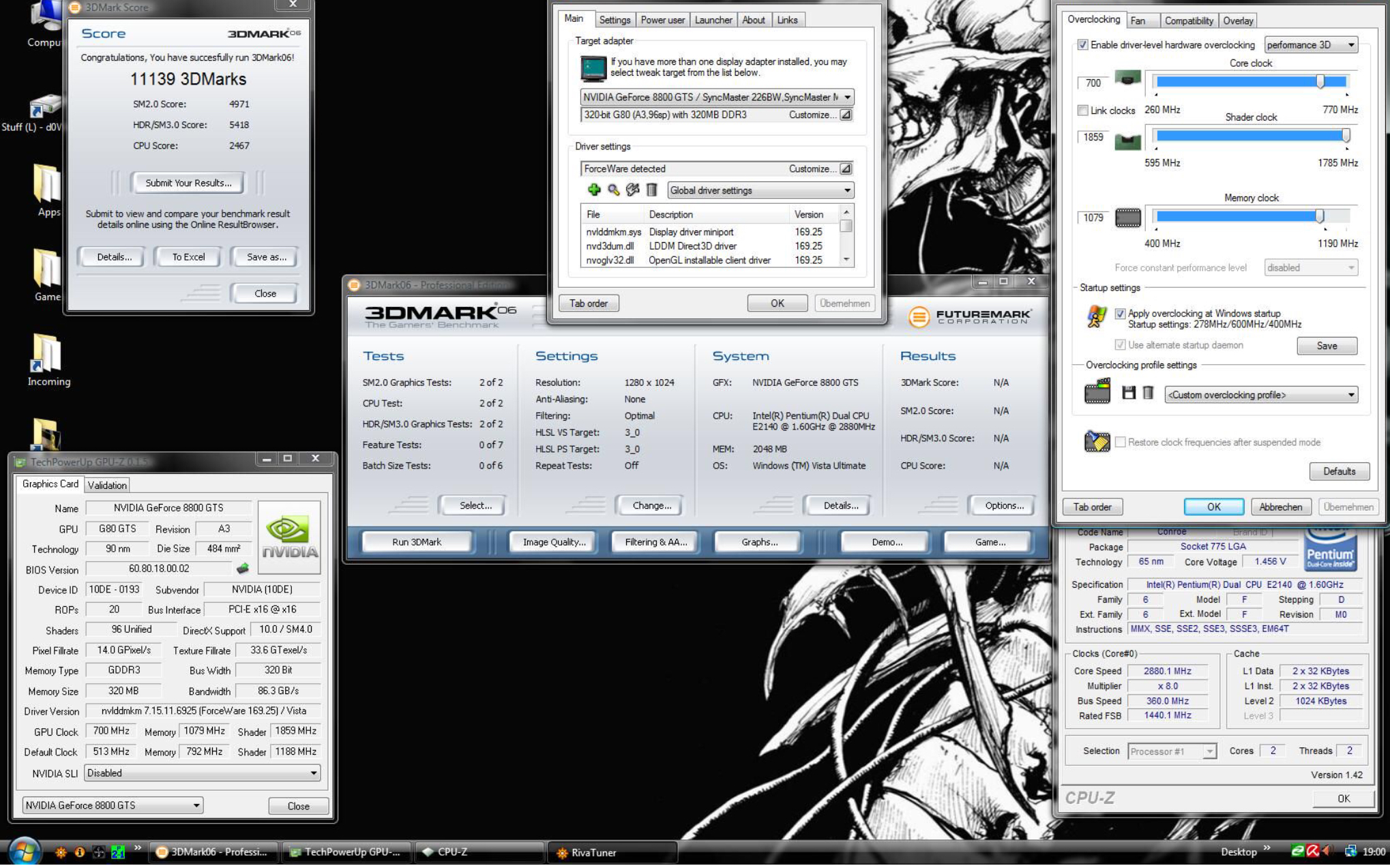Click Defaults button in the overclocking dialog
This screenshot has height=868, width=1390.
(x=1339, y=471)
